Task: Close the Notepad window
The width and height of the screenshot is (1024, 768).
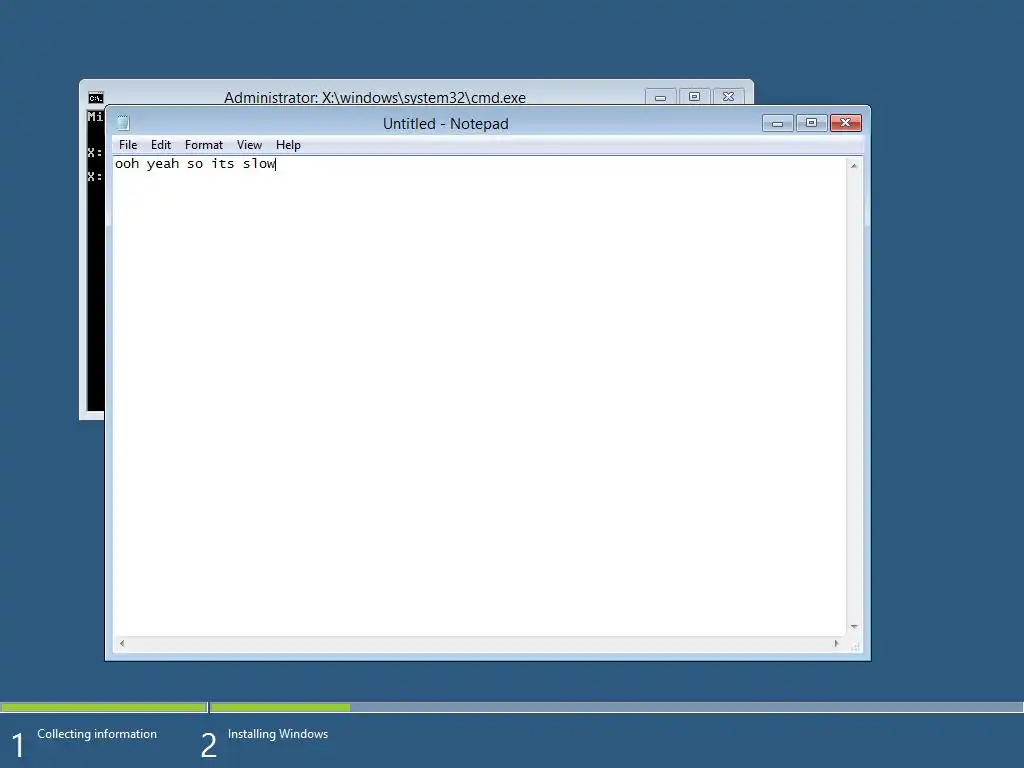Action: point(846,123)
